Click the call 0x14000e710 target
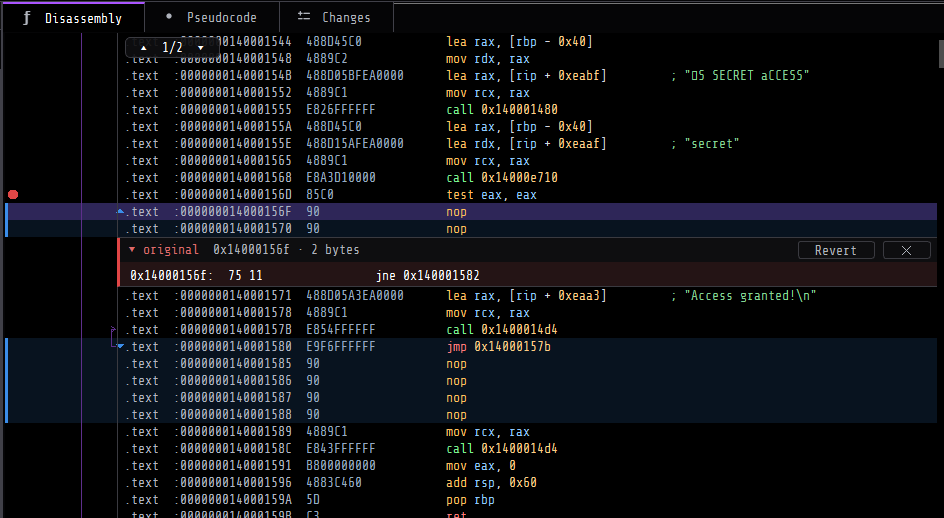The image size is (944, 518). 519,178
